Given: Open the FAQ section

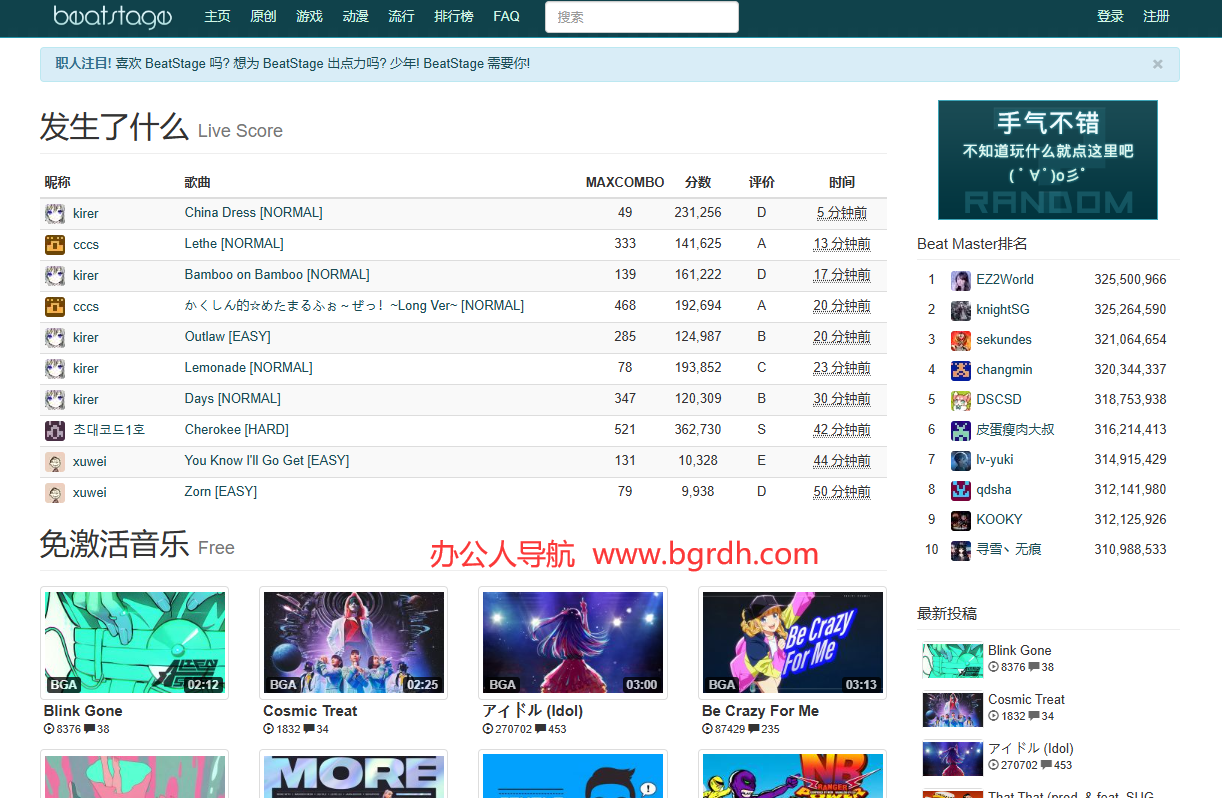Looking at the screenshot, I should (506, 17).
